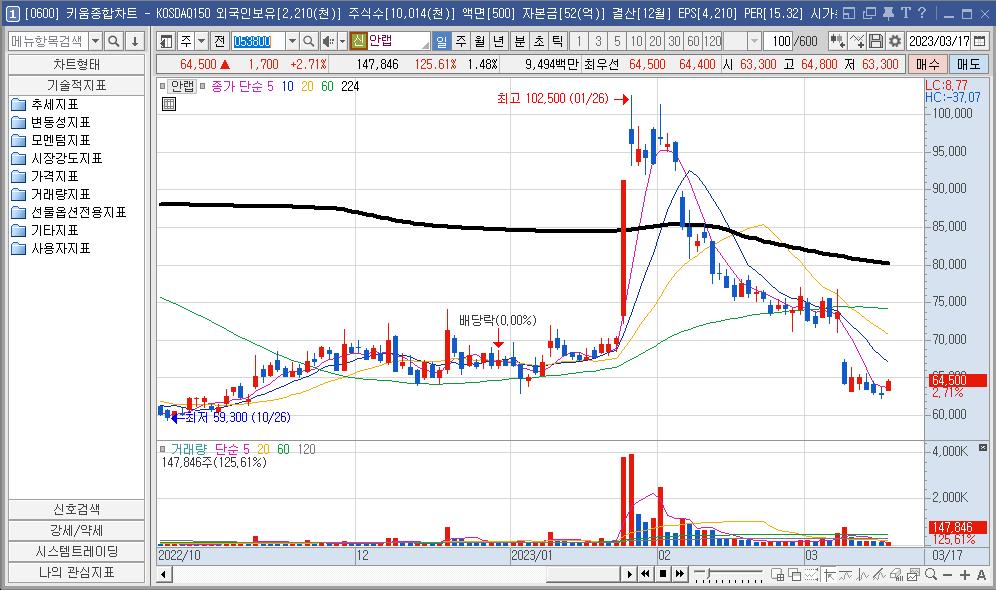
Task: Click the stop button in chart playback
Action: [663, 574]
